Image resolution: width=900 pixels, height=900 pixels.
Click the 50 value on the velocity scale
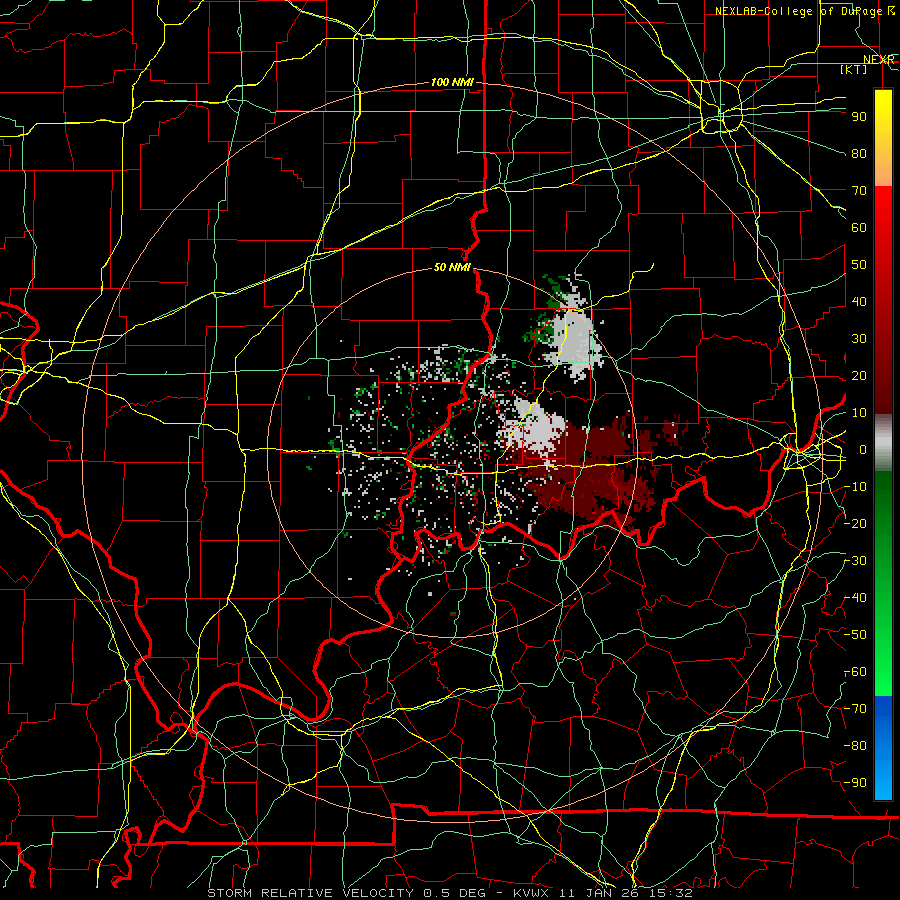(859, 265)
